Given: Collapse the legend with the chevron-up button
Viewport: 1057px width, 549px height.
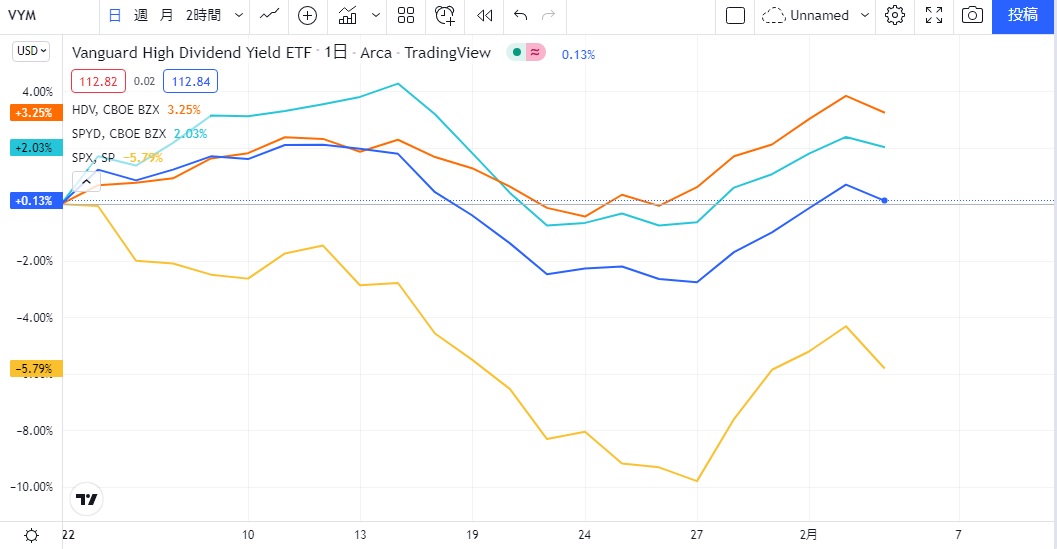Looking at the screenshot, I should (86, 182).
